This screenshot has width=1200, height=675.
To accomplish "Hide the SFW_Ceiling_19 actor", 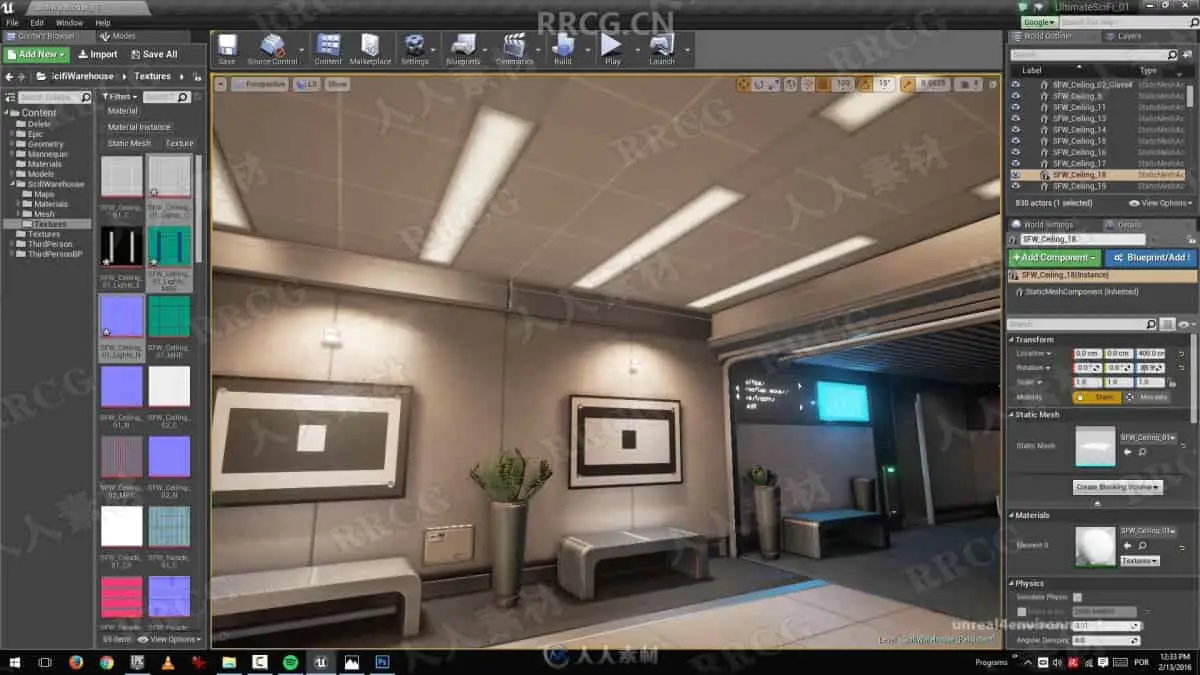I will pos(1016,186).
